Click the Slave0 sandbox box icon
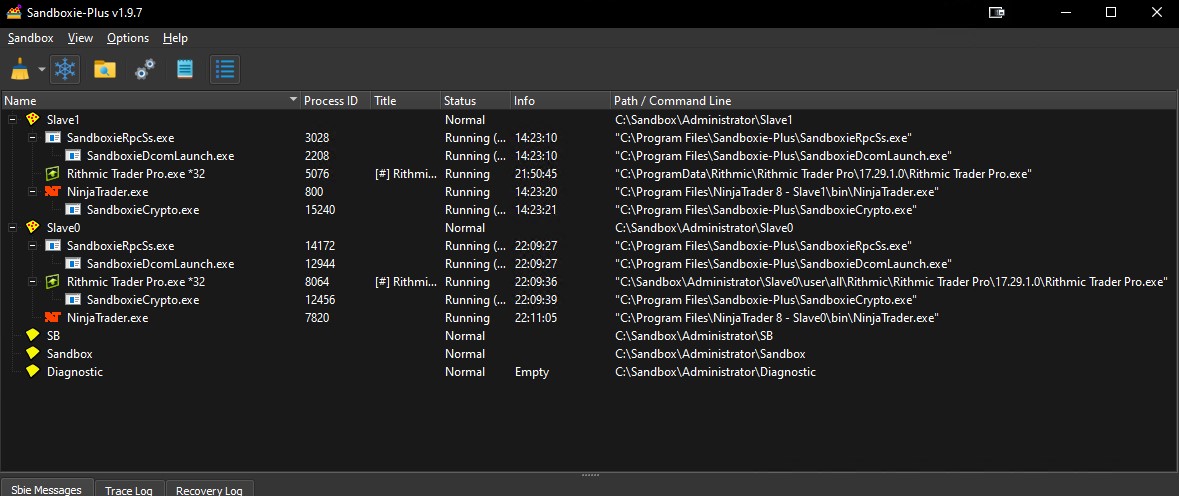This screenshot has height=496, width=1179. (x=32, y=228)
